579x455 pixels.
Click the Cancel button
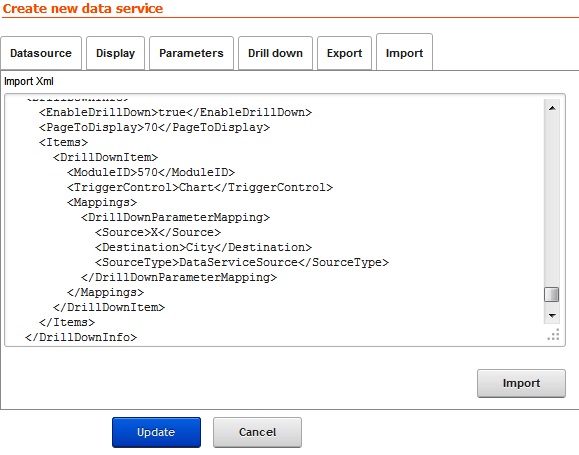(x=257, y=432)
